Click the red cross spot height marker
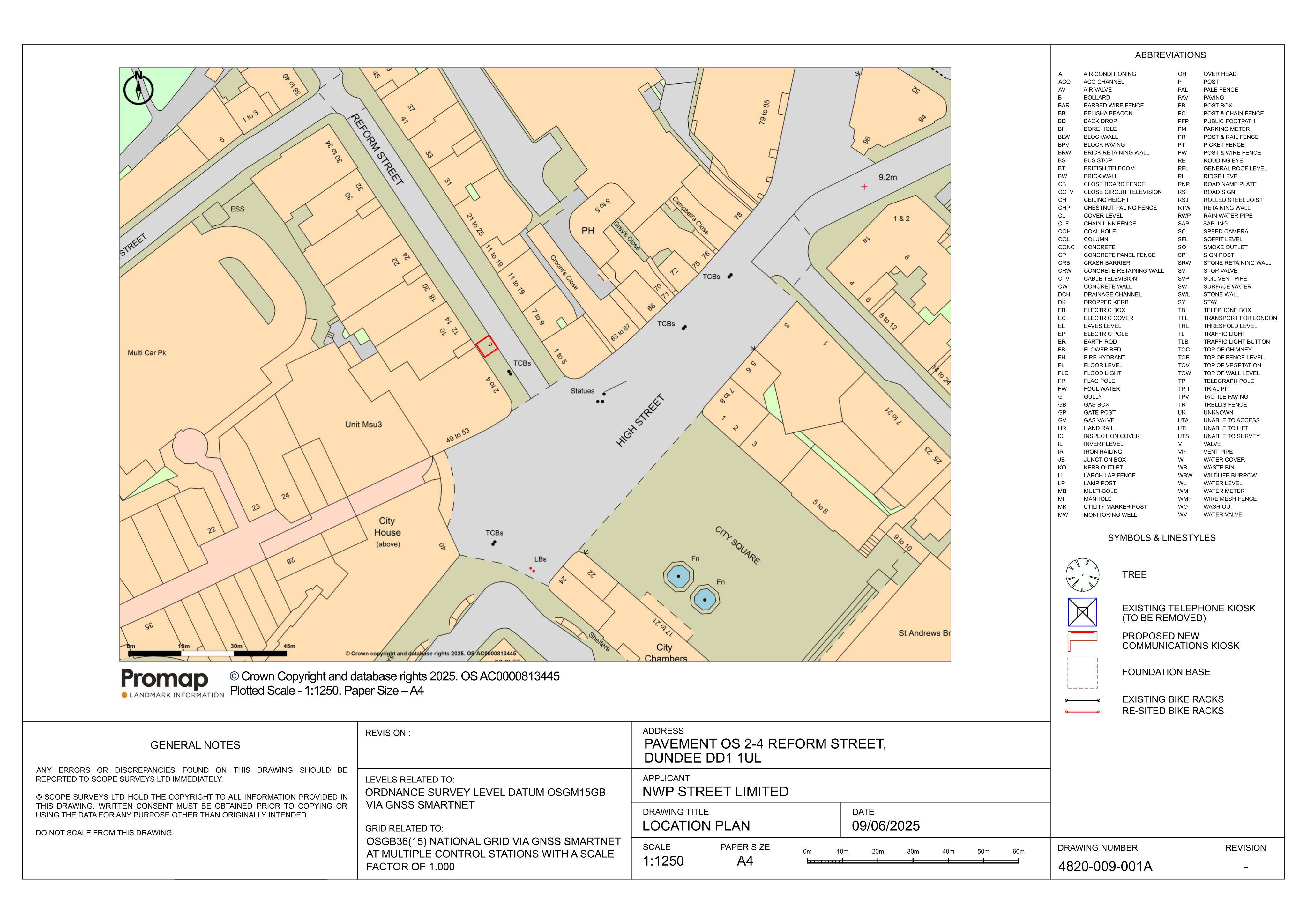Viewport: 1307px width, 924px height. tap(864, 187)
